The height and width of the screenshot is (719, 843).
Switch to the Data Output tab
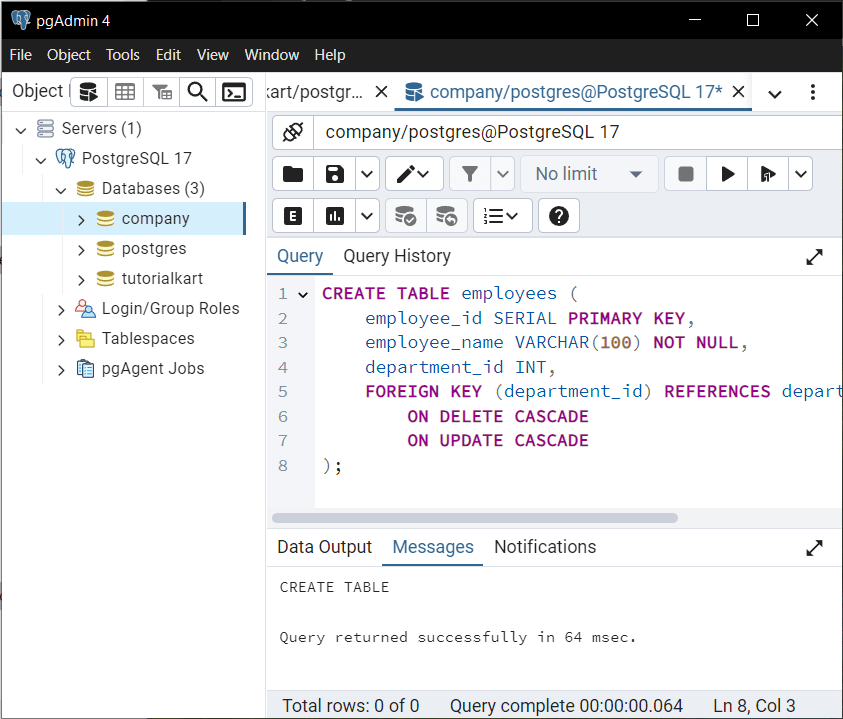point(324,547)
